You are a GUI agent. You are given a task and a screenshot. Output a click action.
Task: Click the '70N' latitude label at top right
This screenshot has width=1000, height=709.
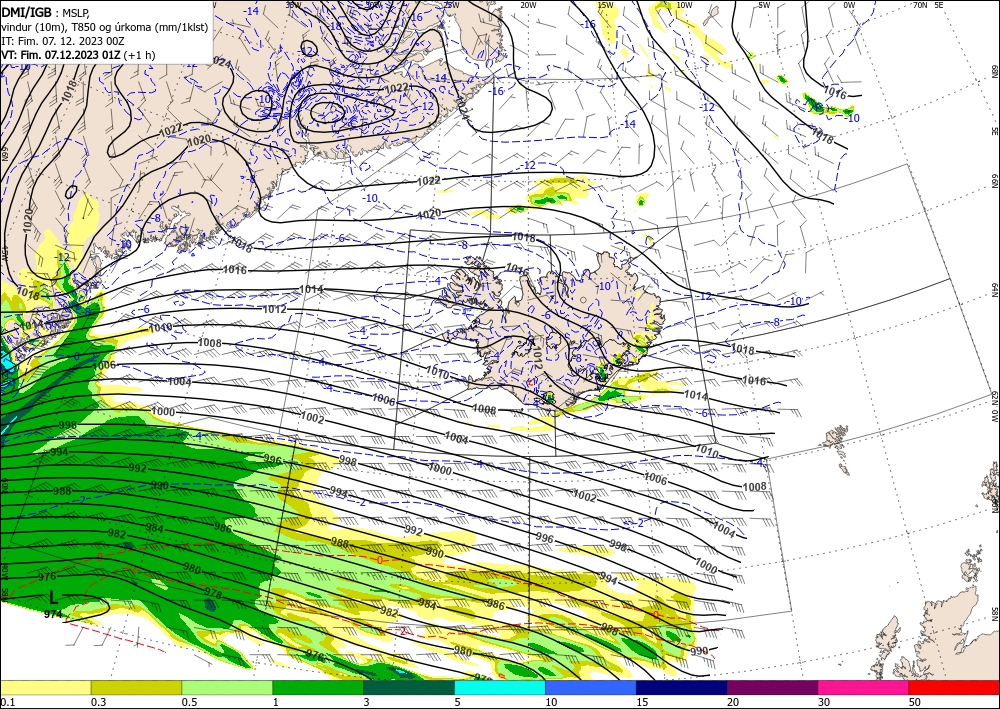pyautogui.click(x=920, y=5)
